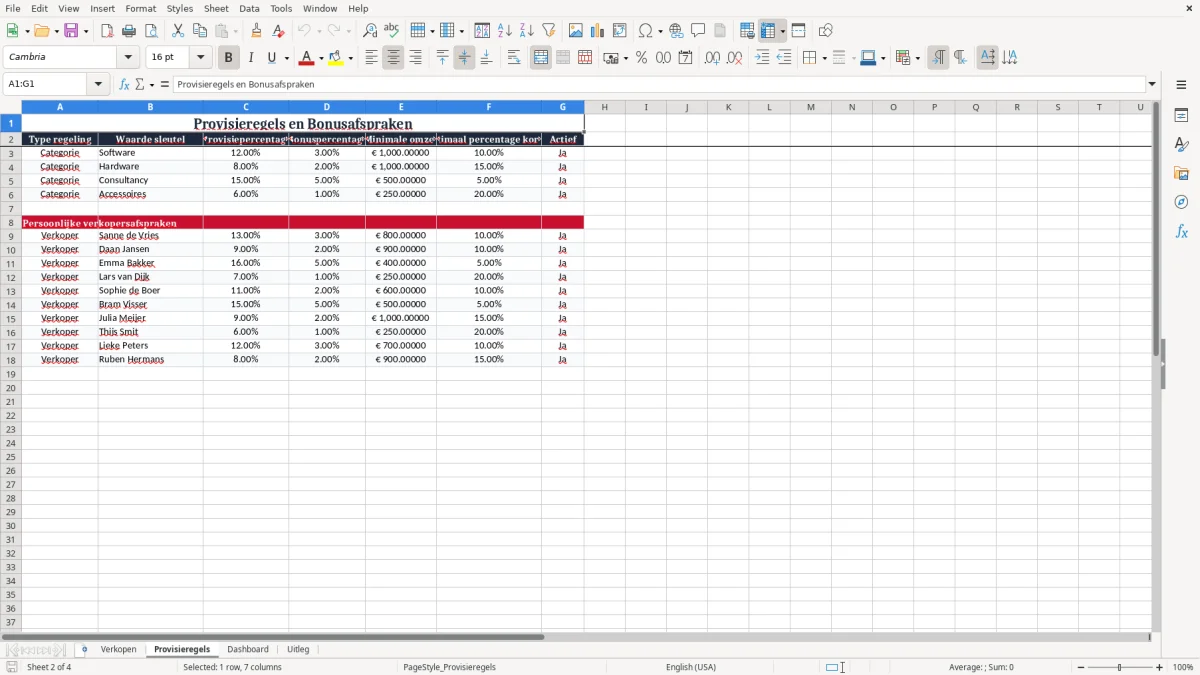Open the Function Wizard
The width and height of the screenshot is (1200, 675).
click(x=124, y=84)
